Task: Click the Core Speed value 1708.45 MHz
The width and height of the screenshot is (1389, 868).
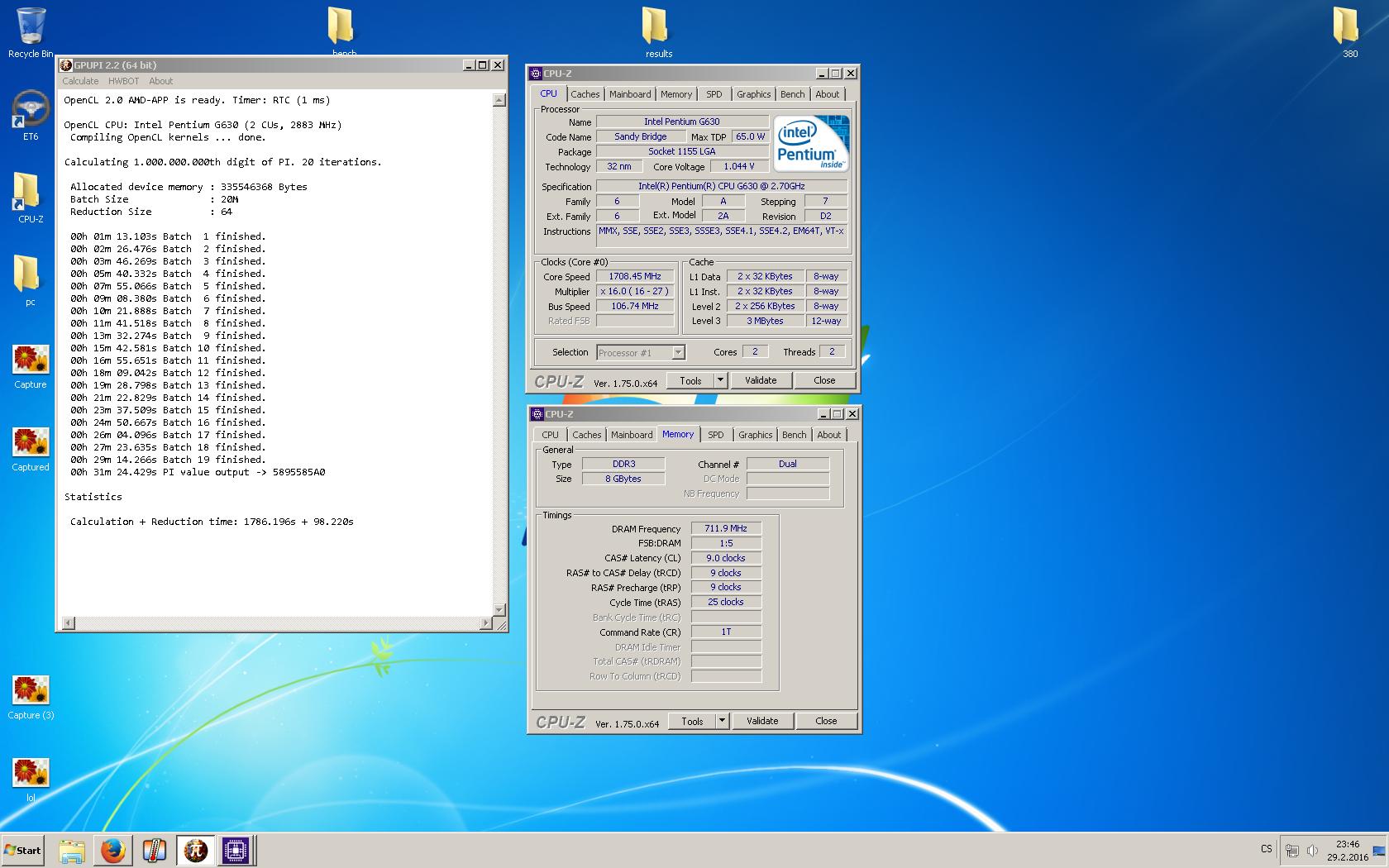Action: click(635, 277)
